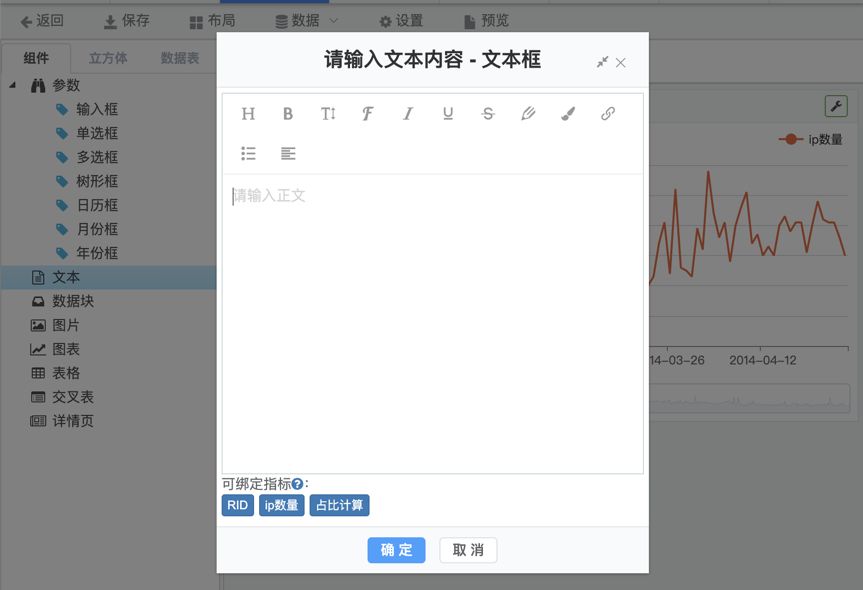Toggle italic text formatting
The height and width of the screenshot is (590, 863).
pos(408,114)
